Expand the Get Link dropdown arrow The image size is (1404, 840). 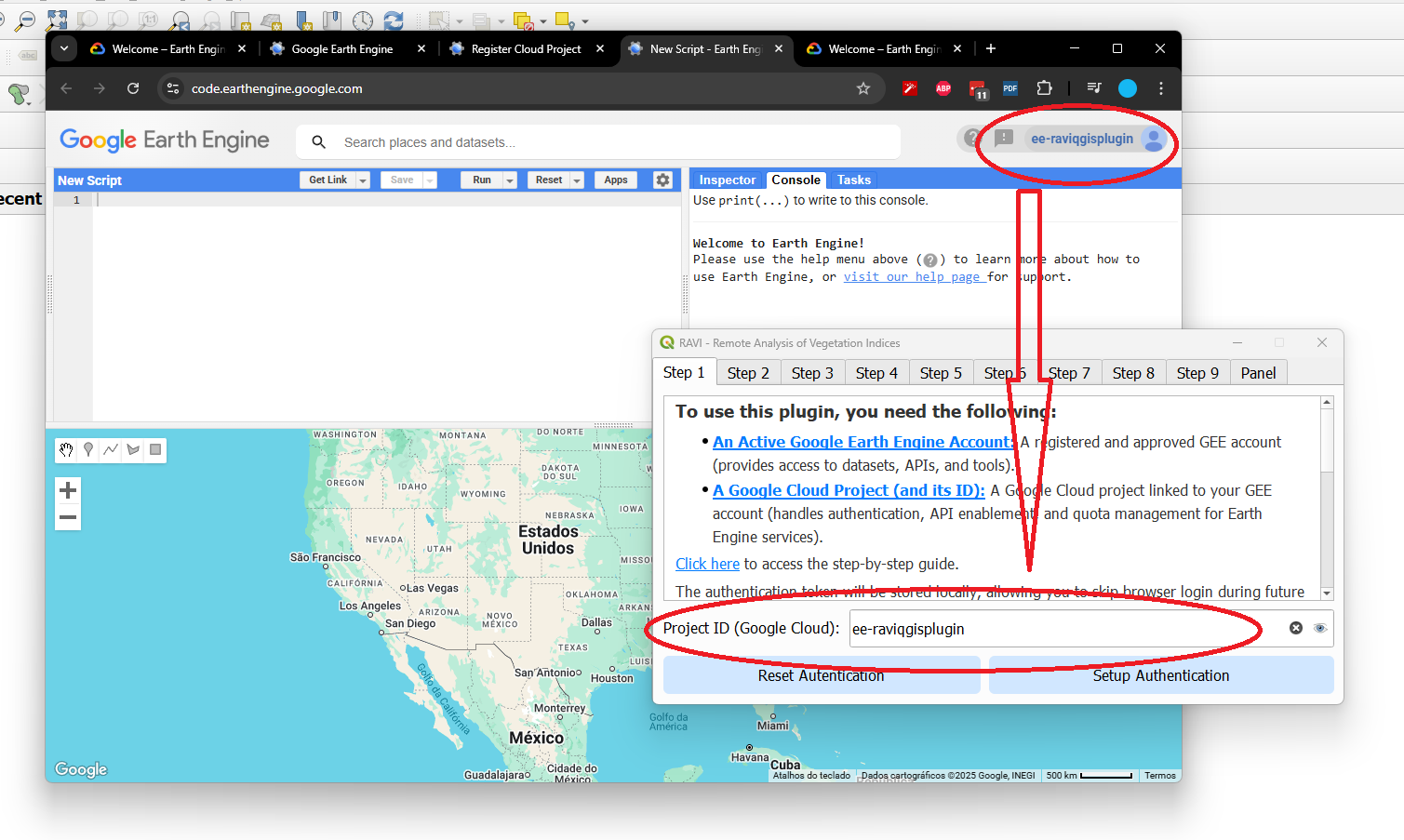[x=363, y=180]
